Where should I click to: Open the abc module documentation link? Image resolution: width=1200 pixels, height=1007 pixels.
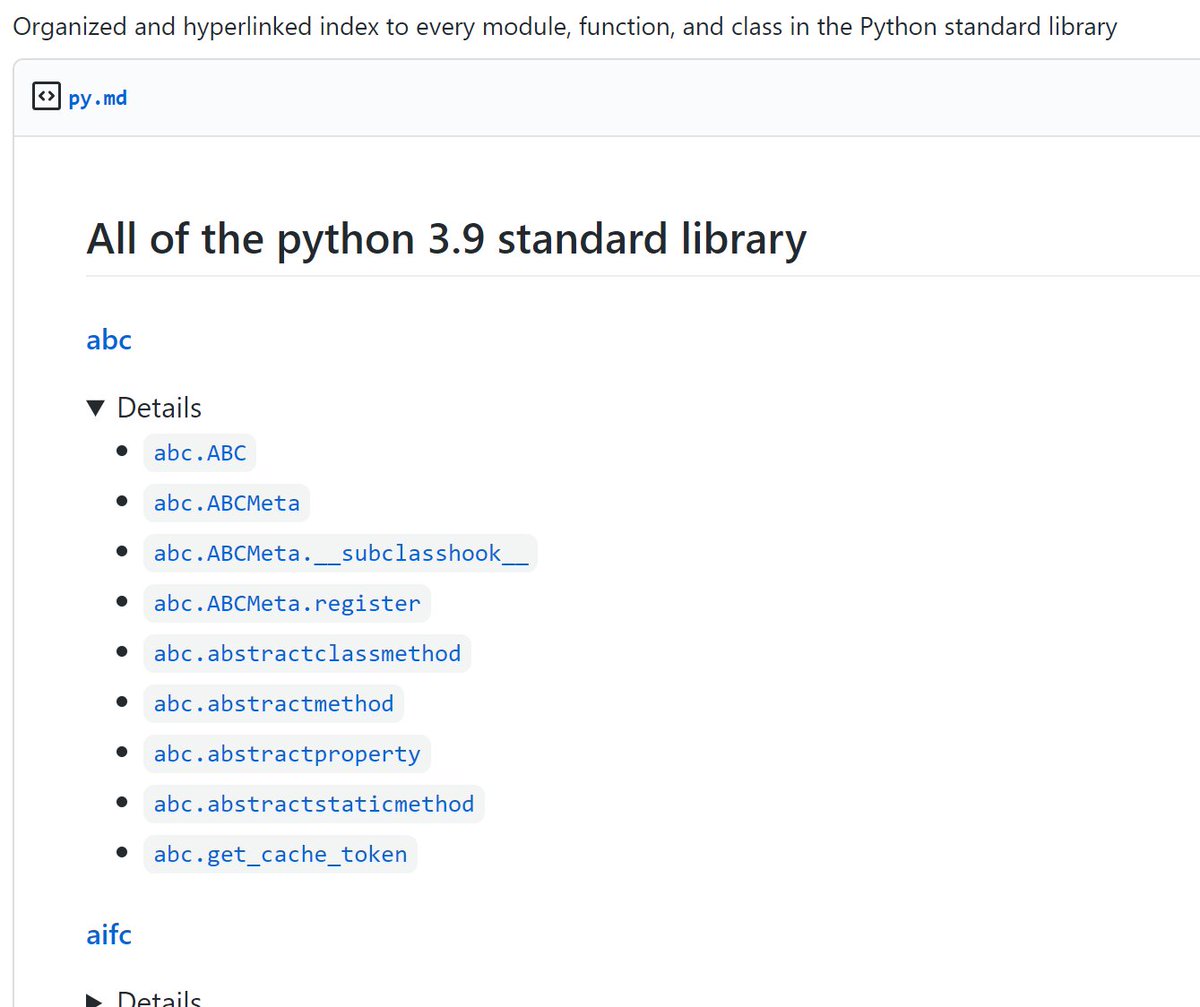pyautogui.click(x=108, y=340)
